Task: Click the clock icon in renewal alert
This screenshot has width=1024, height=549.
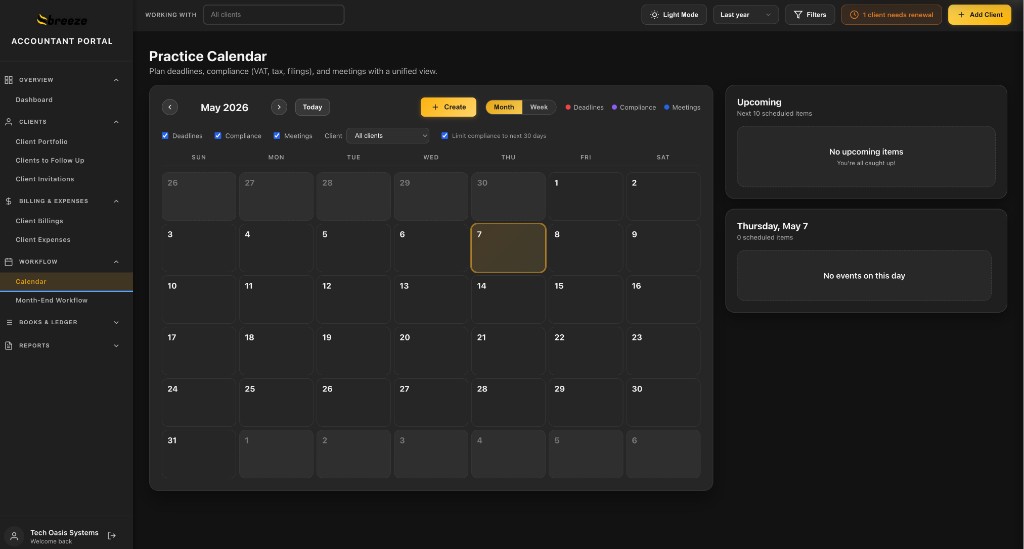Action: 854,14
